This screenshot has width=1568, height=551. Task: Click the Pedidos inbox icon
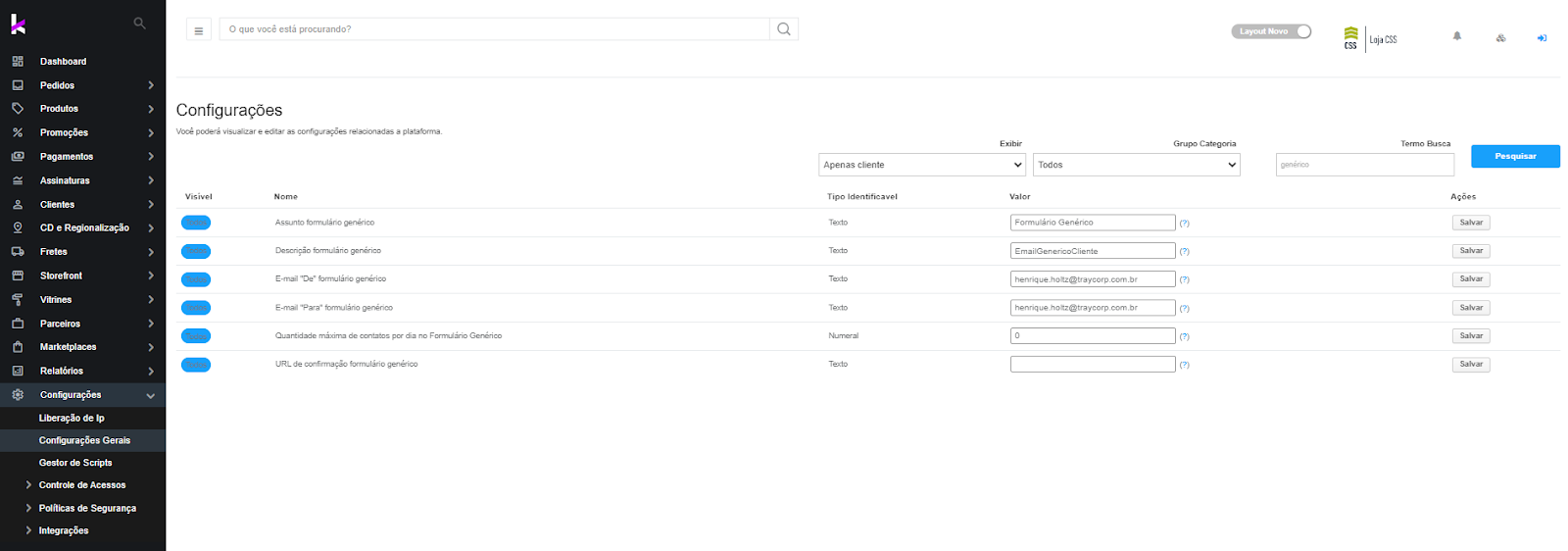point(18,85)
